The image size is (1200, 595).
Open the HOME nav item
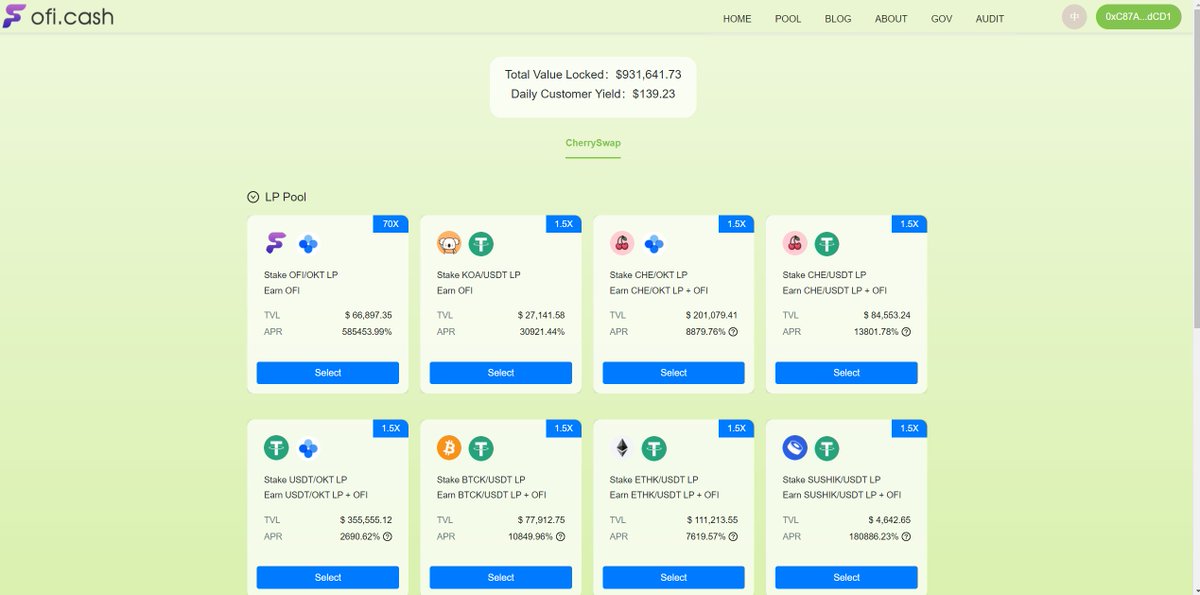737,19
